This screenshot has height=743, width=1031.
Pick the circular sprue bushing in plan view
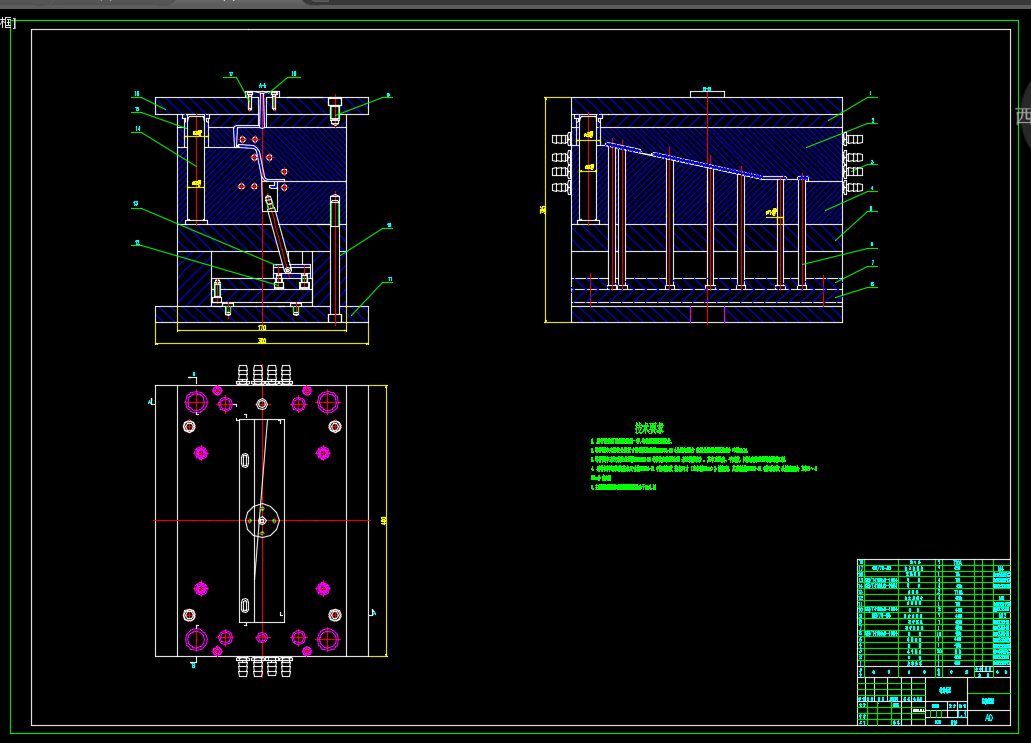(x=262, y=520)
